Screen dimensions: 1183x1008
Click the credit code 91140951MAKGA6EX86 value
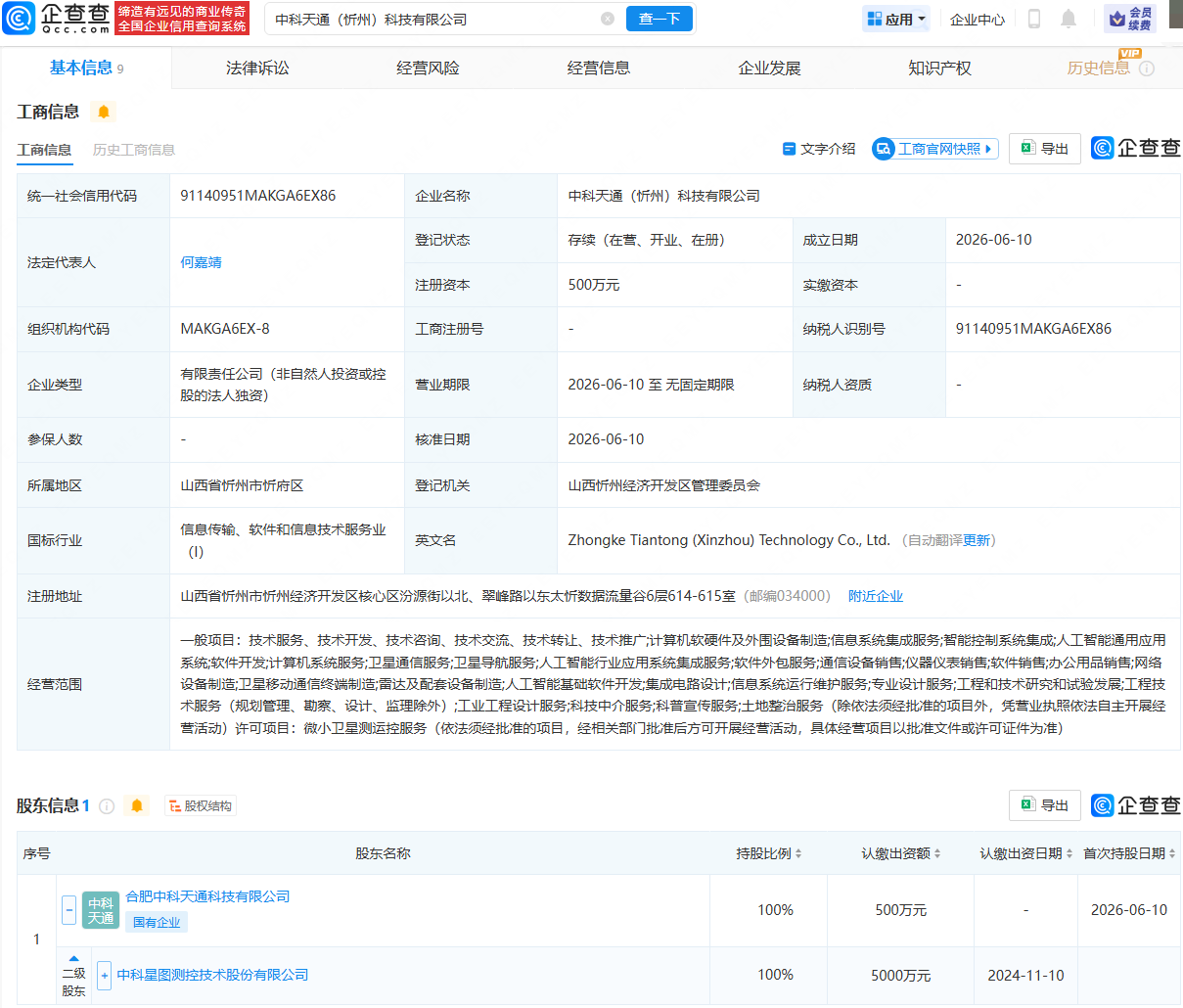258,196
